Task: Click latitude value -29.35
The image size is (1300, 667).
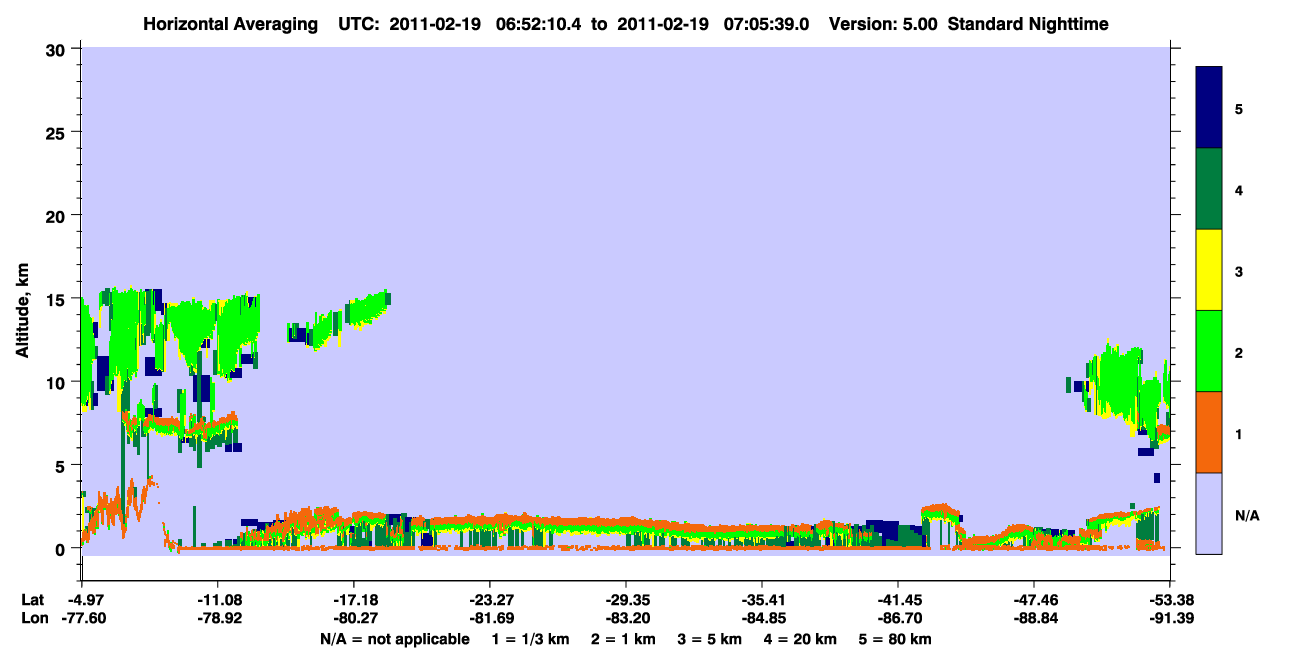Action: [625, 600]
